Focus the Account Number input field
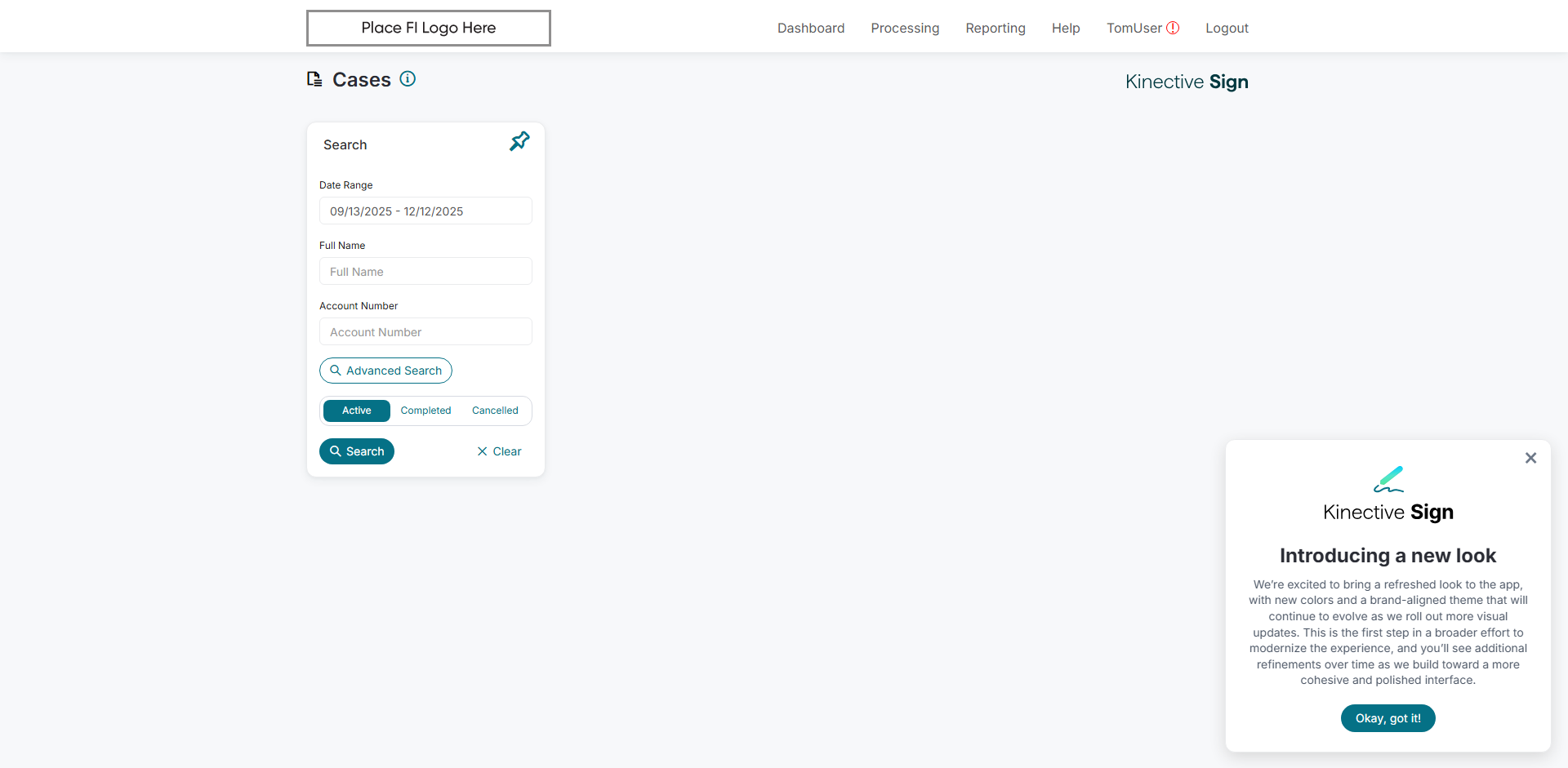This screenshot has height=768, width=1568. [425, 331]
